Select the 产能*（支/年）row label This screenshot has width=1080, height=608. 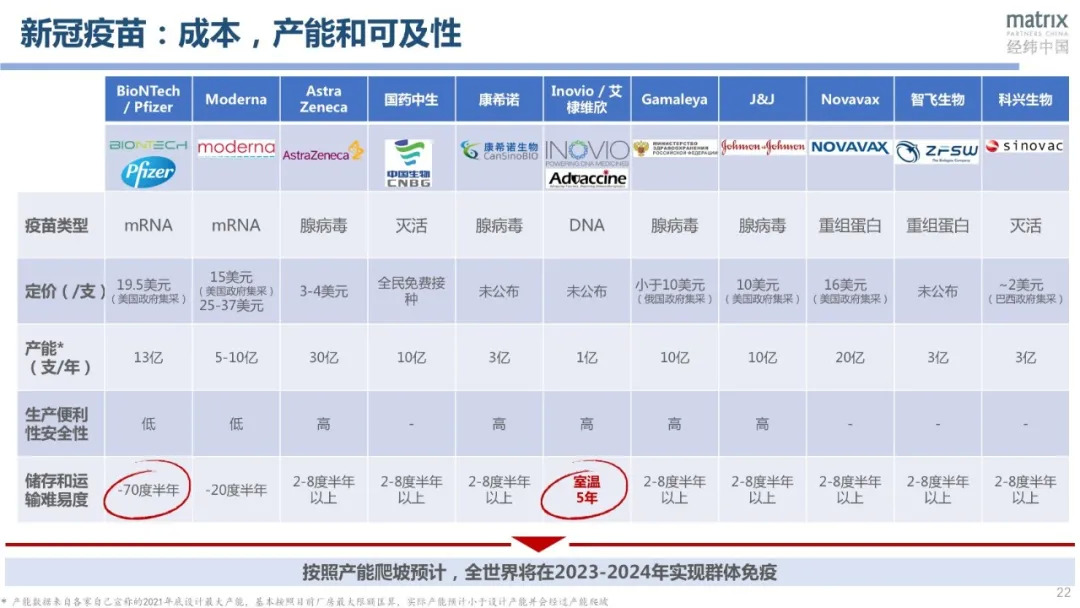click(59, 357)
